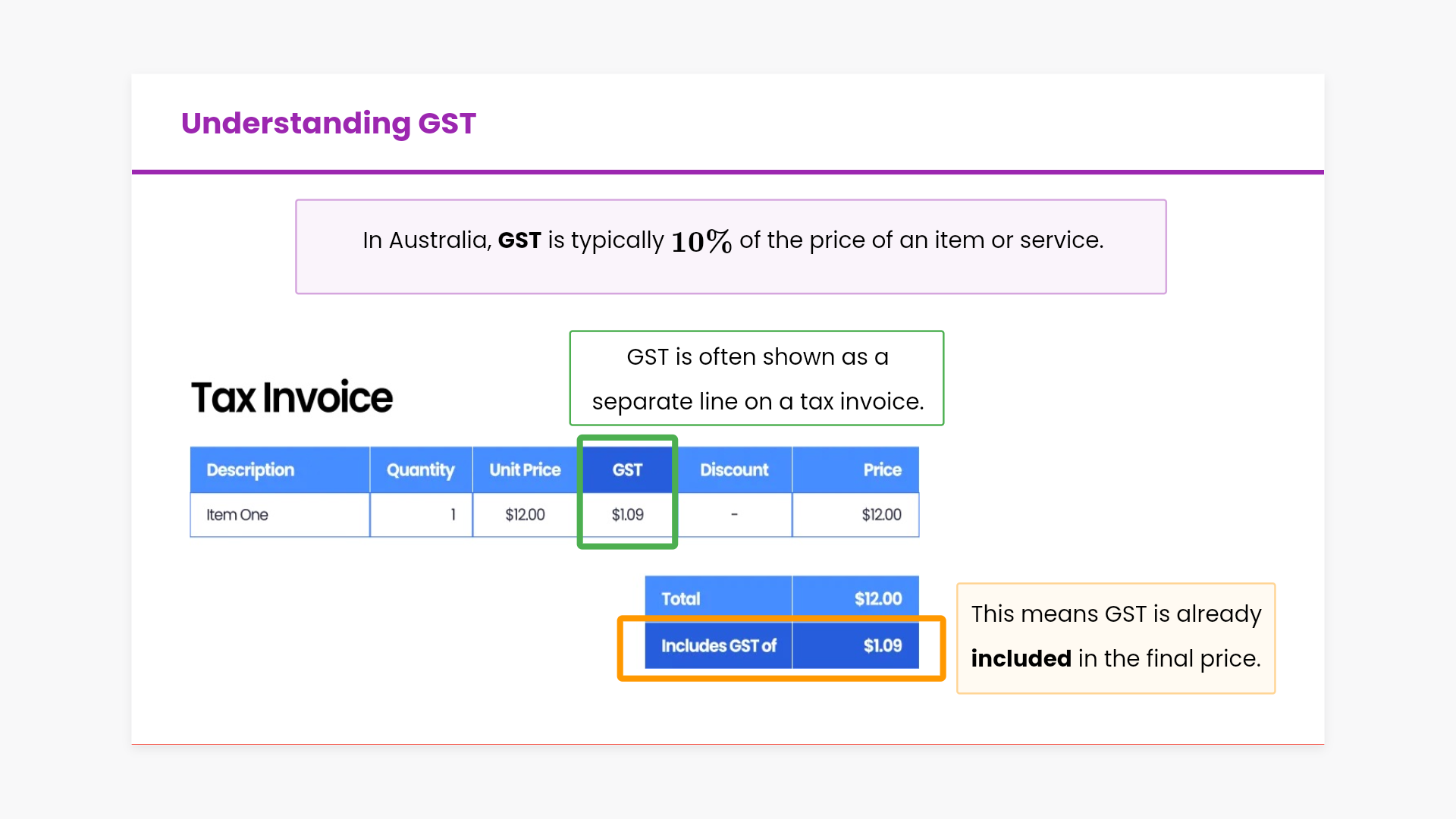1456x819 pixels.
Task: Click the dash in the Discount cell
Action: point(734,515)
